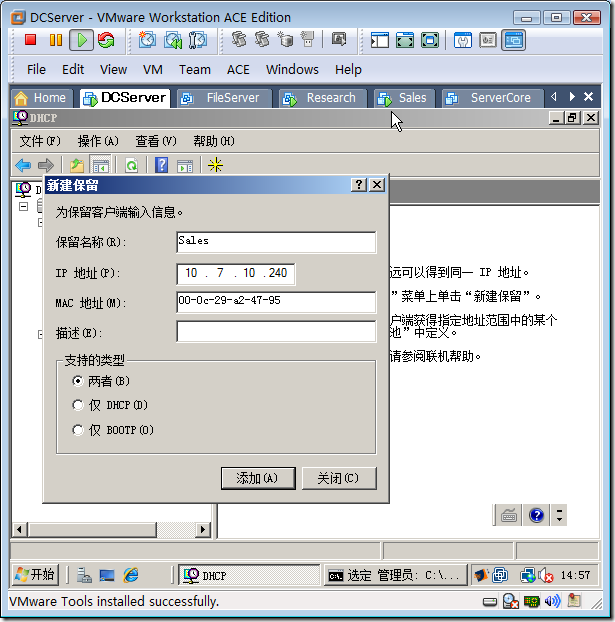Image resolution: width=615 pixels, height=622 pixels.
Task: Select the 仅 BOOTP(O) radio button
Action: [x=78, y=430]
